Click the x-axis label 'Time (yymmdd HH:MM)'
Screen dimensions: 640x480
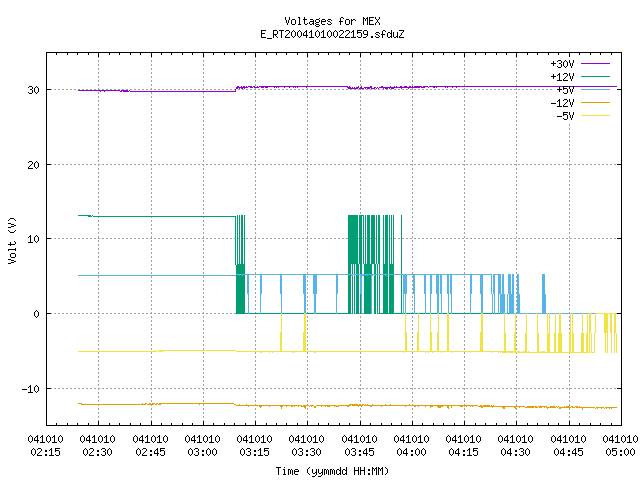(332, 471)
